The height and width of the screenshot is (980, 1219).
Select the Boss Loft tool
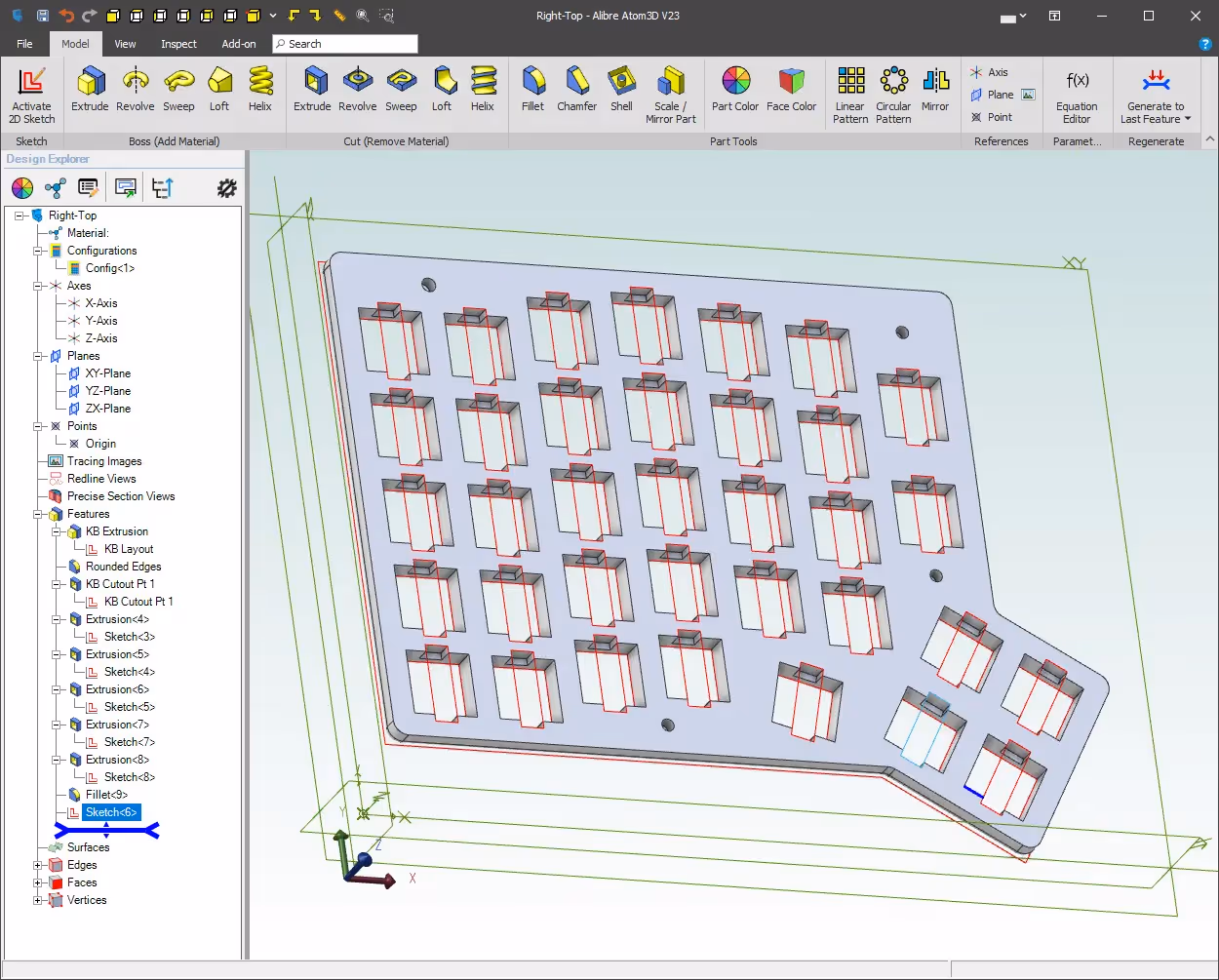[x=219, y=91]
